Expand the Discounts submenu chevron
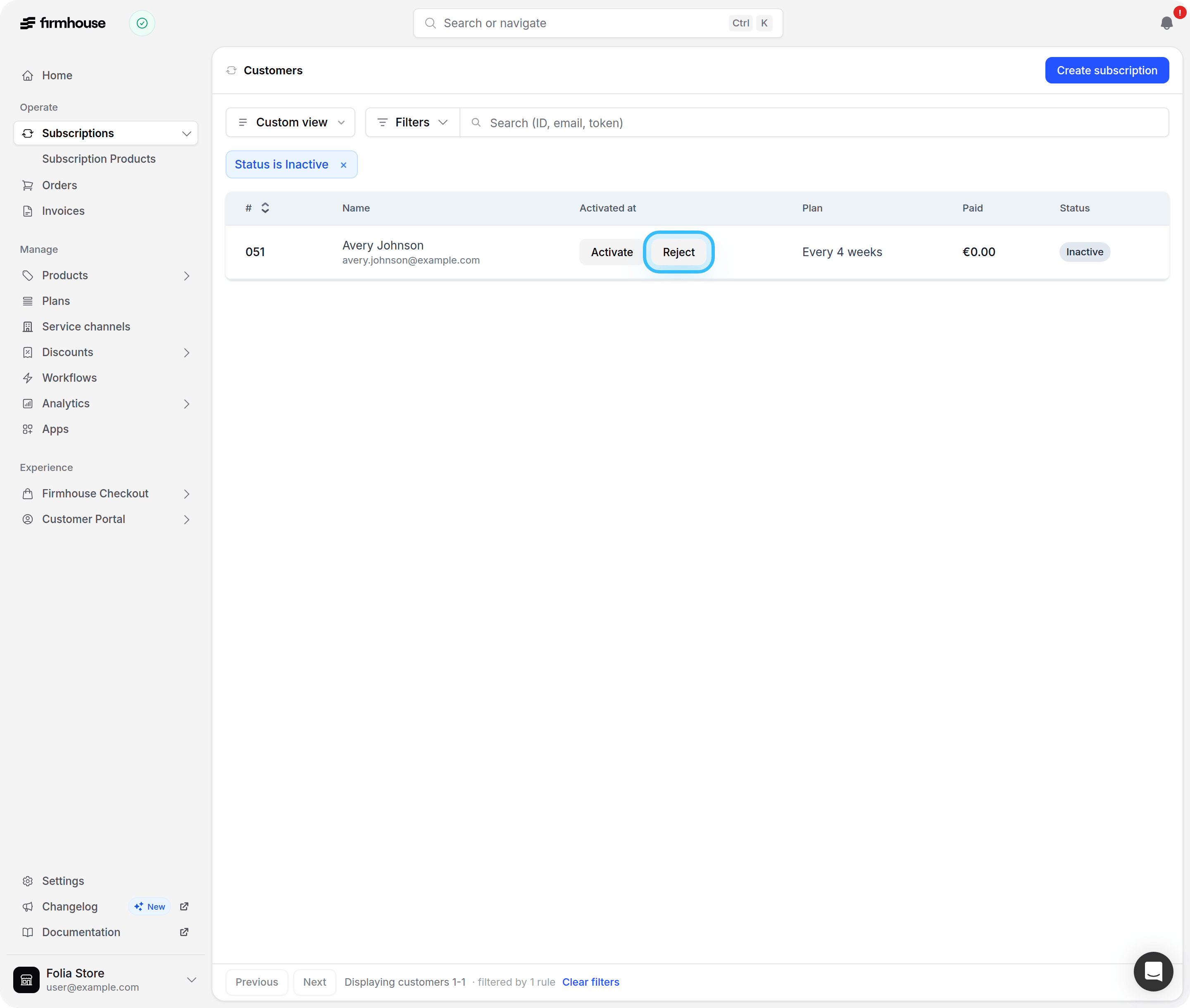1190x1008 pixels. (x=186, y=353)
